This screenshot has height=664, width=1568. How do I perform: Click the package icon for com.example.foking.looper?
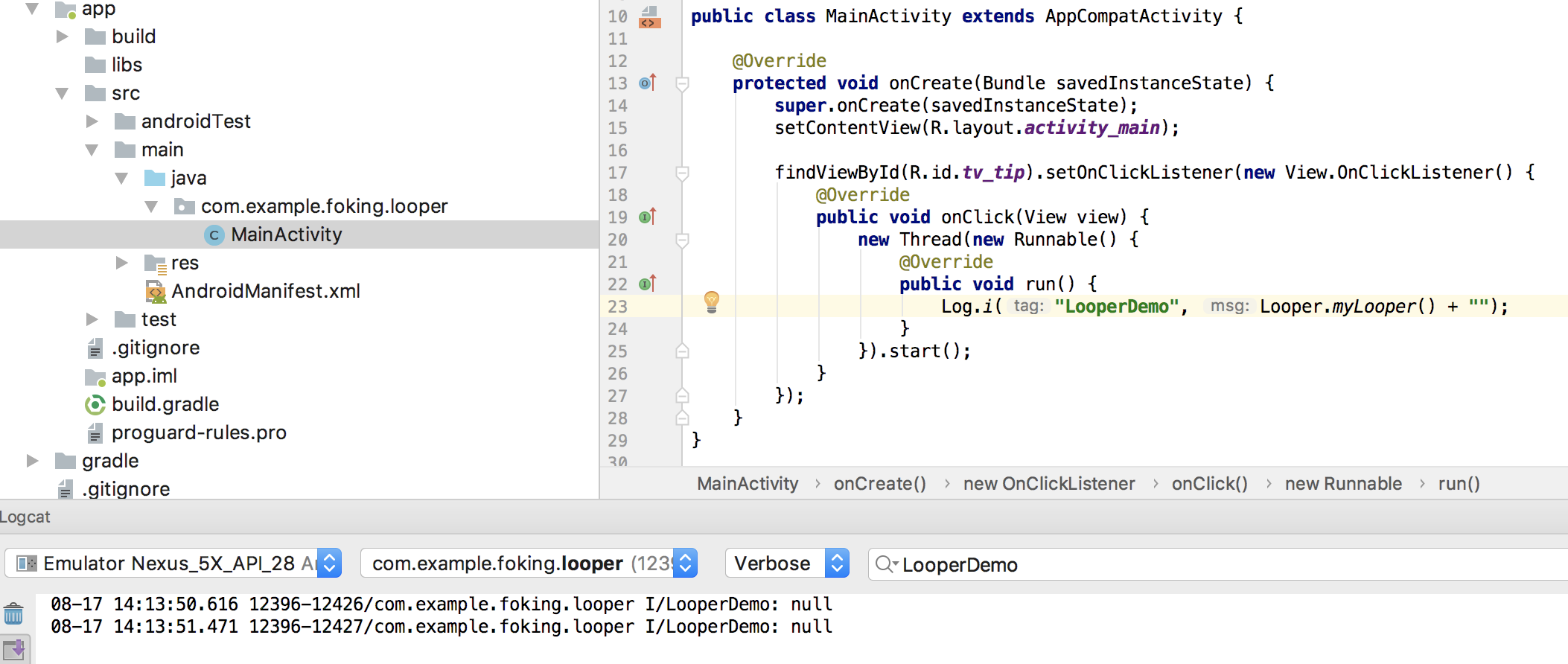[x=184, y=206]
